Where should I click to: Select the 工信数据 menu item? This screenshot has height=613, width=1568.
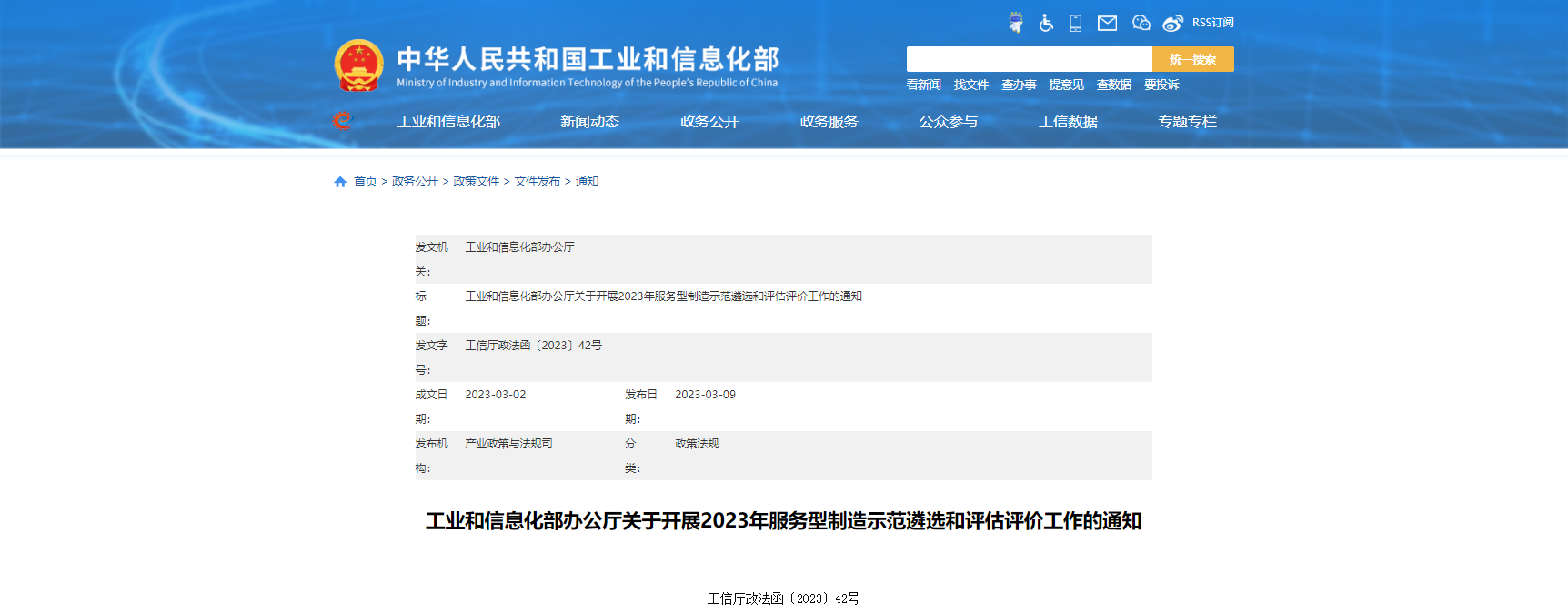point(1068,121)
